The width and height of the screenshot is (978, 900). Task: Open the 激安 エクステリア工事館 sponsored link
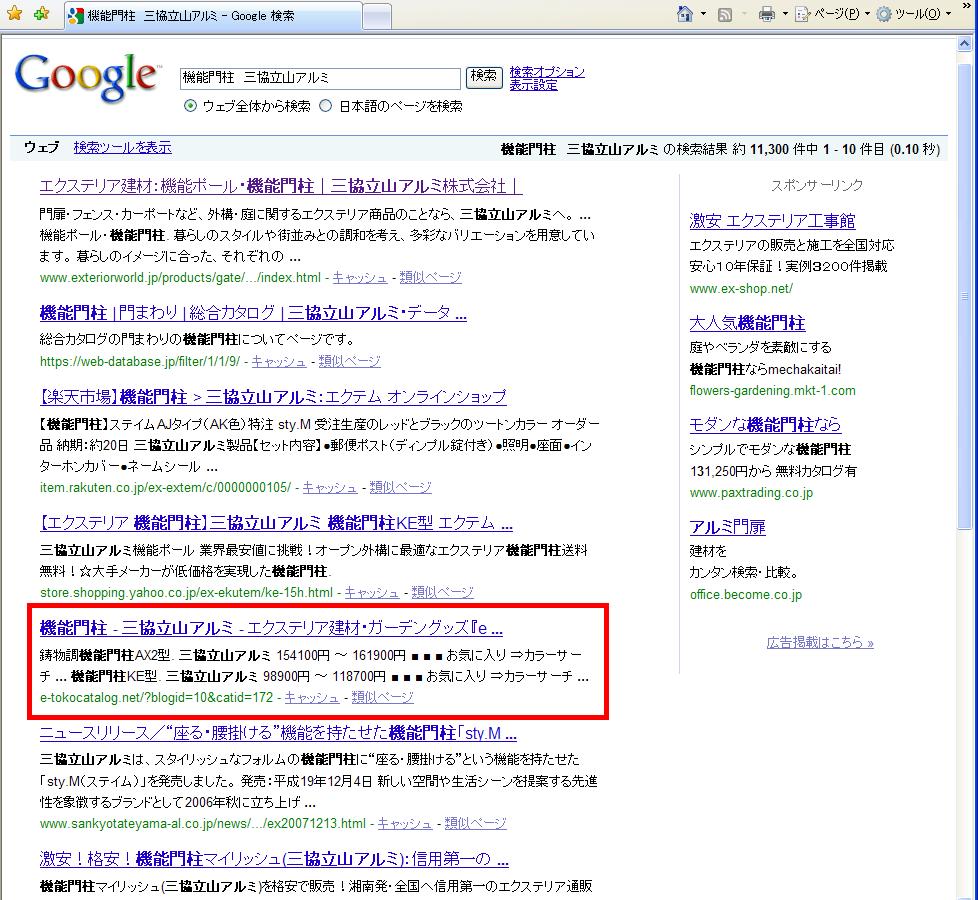(x=772, y=220)
